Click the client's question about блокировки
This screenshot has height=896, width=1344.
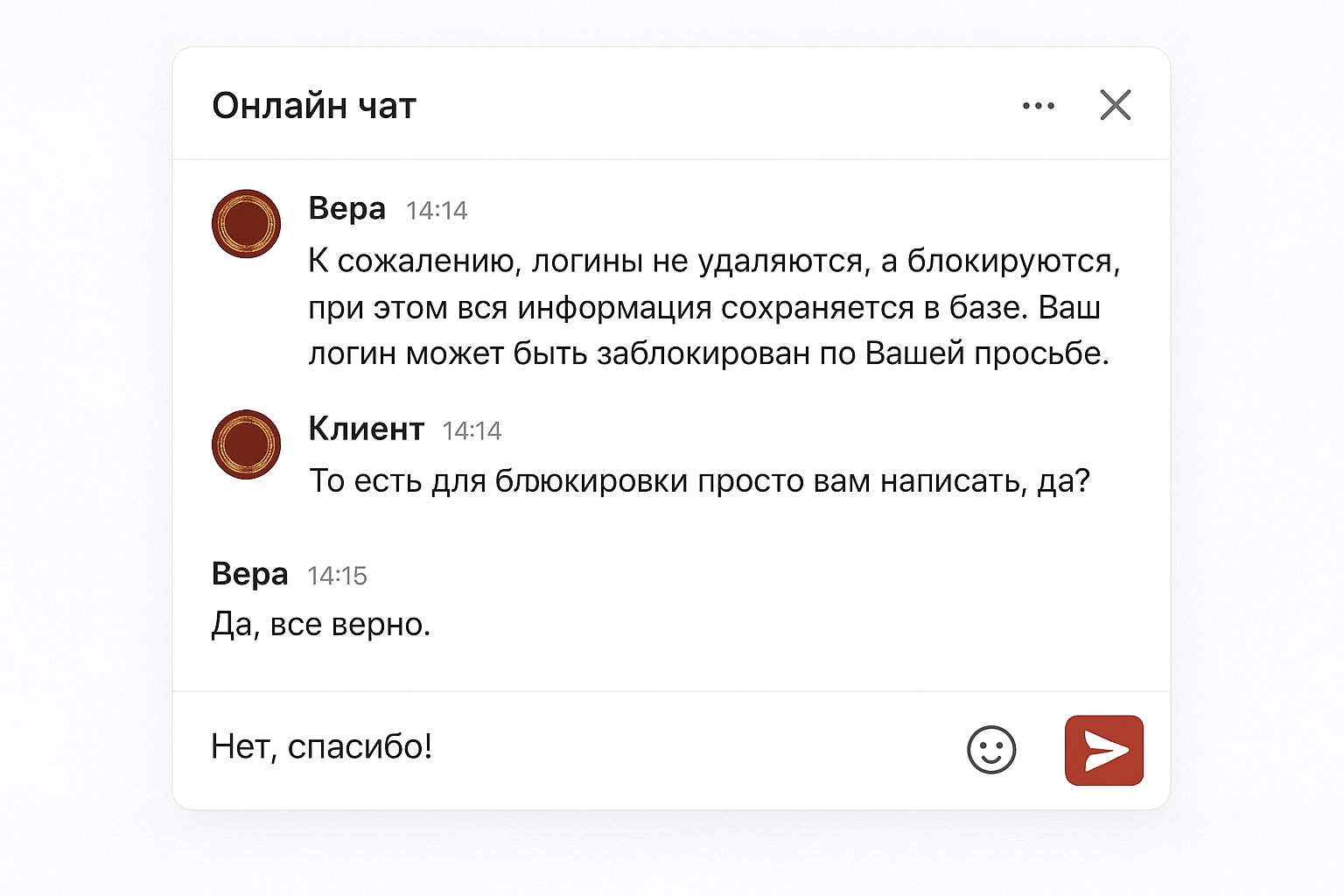[x=699, y=481]
